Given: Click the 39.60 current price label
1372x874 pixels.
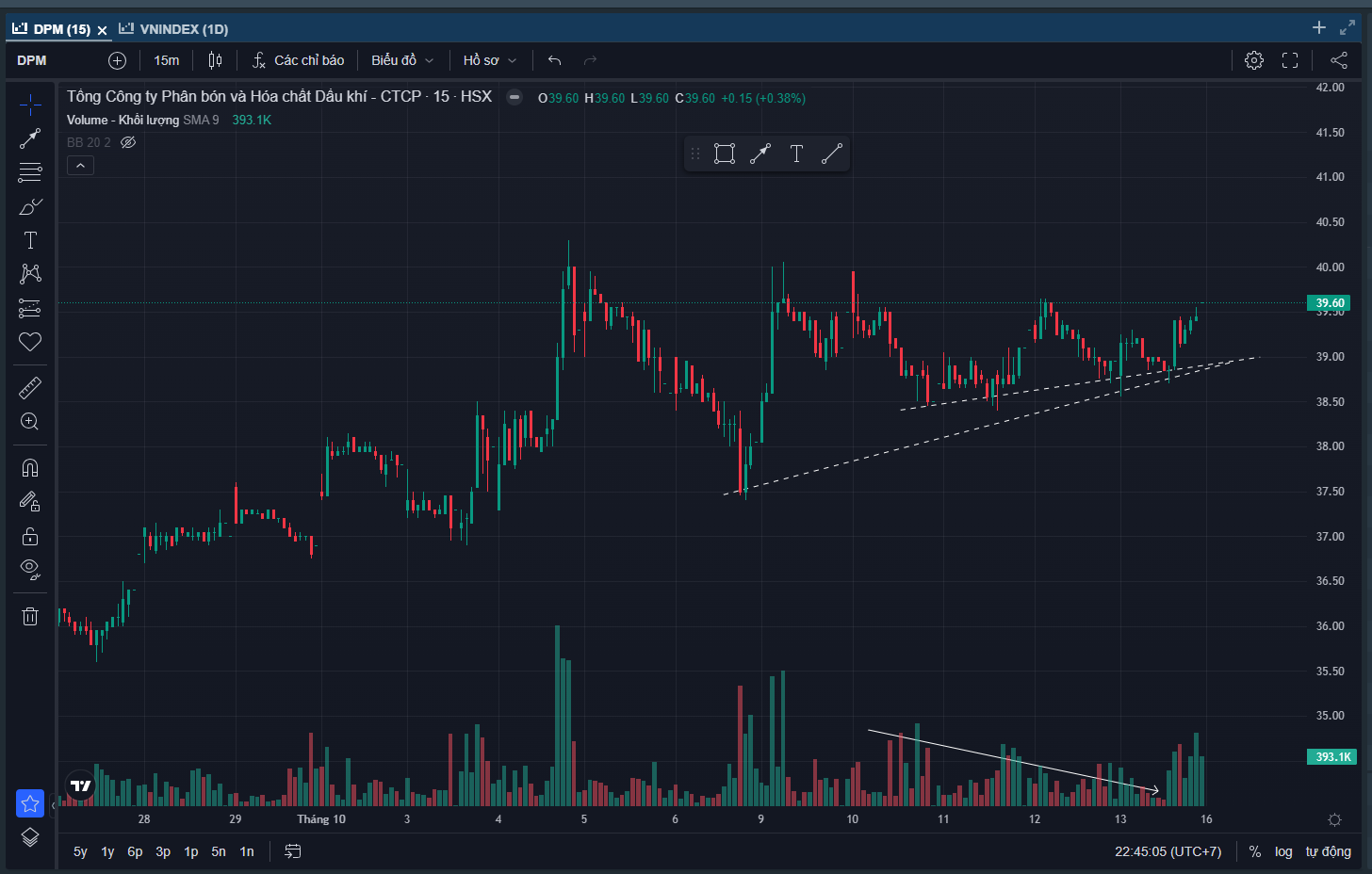Looking at the screenshot, I should (x=1329, y=303).
